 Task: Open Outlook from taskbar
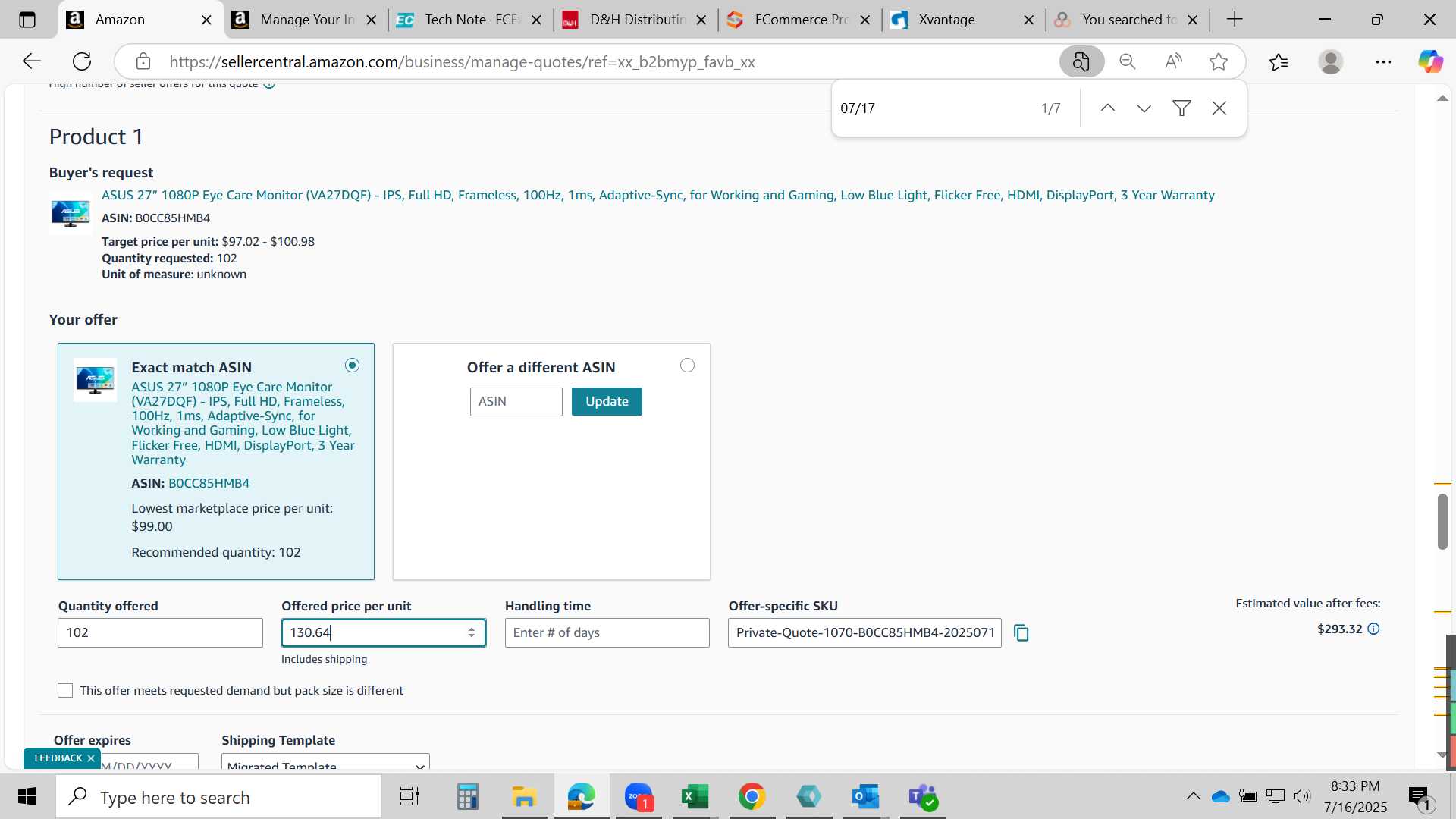[x=865, y=796]
